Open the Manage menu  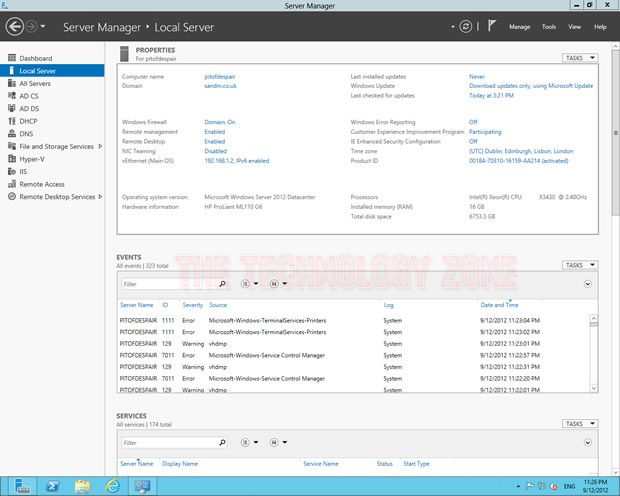click(x=519, y=27)
